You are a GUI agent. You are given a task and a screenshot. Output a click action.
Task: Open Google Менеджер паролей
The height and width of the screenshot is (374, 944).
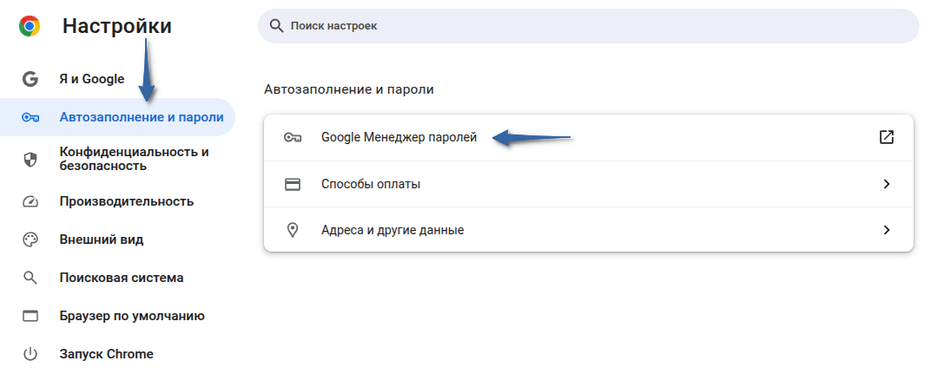point(589,138)
